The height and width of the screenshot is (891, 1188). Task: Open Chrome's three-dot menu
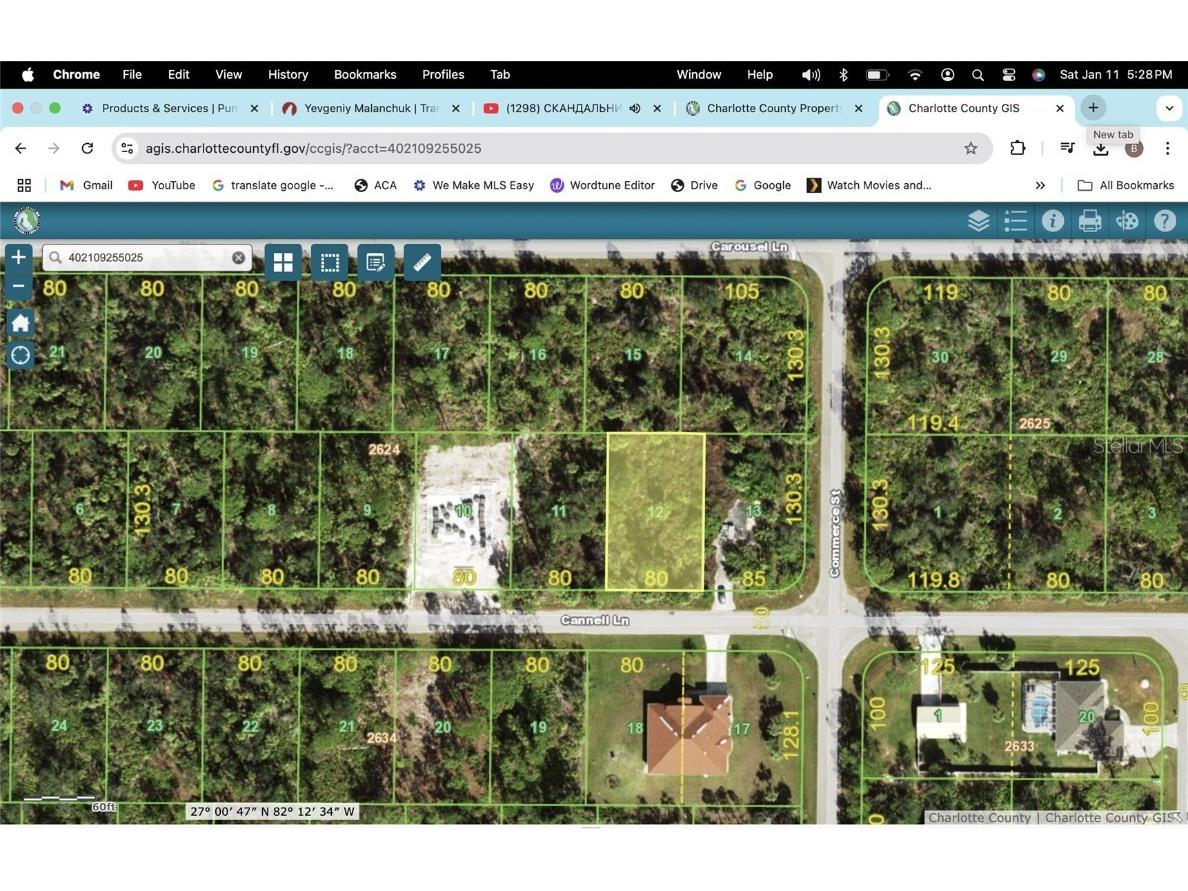(x=1167, y=148)
